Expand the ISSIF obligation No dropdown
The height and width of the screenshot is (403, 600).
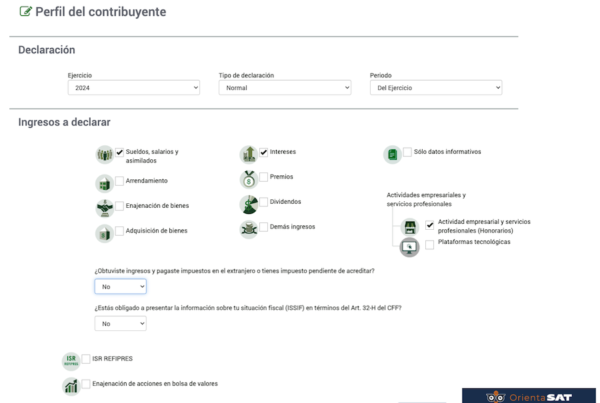[x=121, y=324]
